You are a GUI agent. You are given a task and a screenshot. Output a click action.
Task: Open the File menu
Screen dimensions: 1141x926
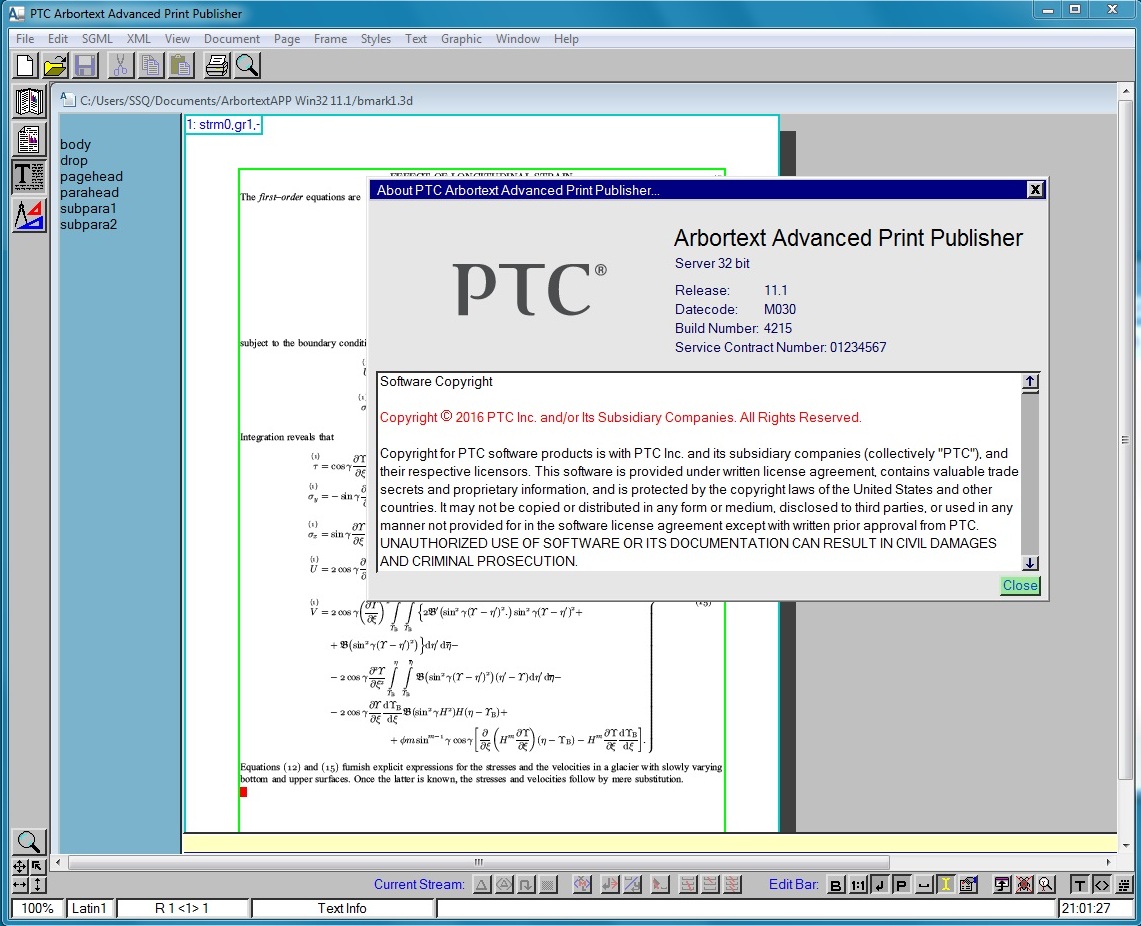pyautogui.click(x=25, y=39)
